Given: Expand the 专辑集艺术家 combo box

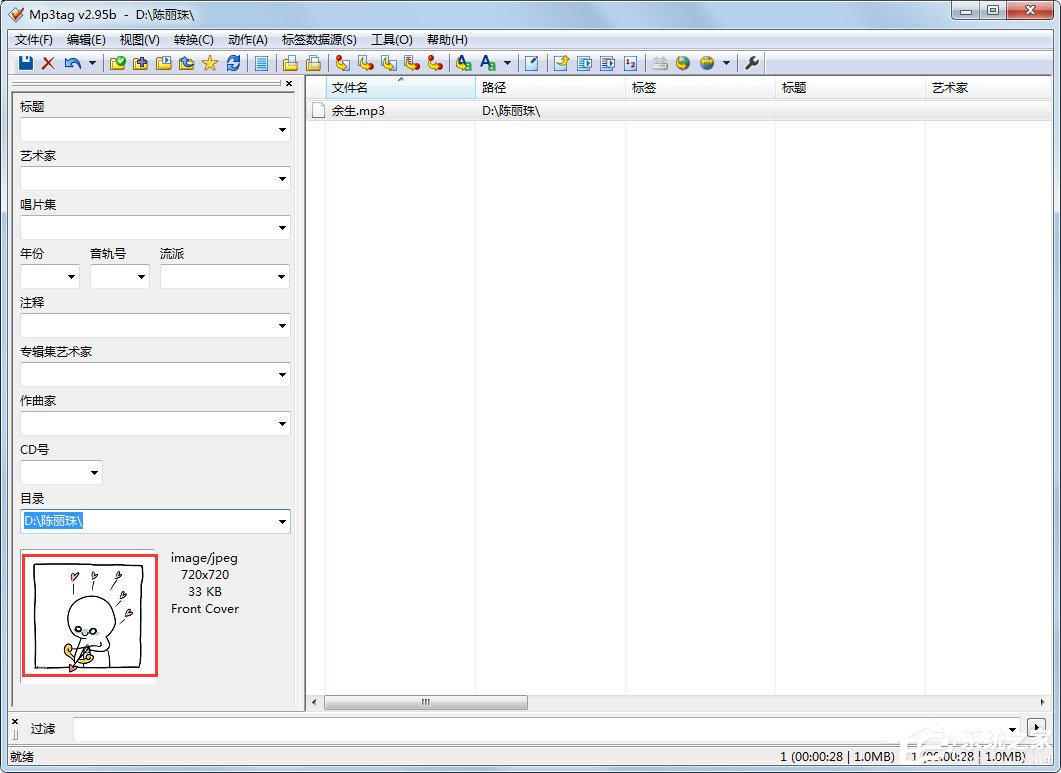Looking at the screenshot, I should (x=282, y=374).
